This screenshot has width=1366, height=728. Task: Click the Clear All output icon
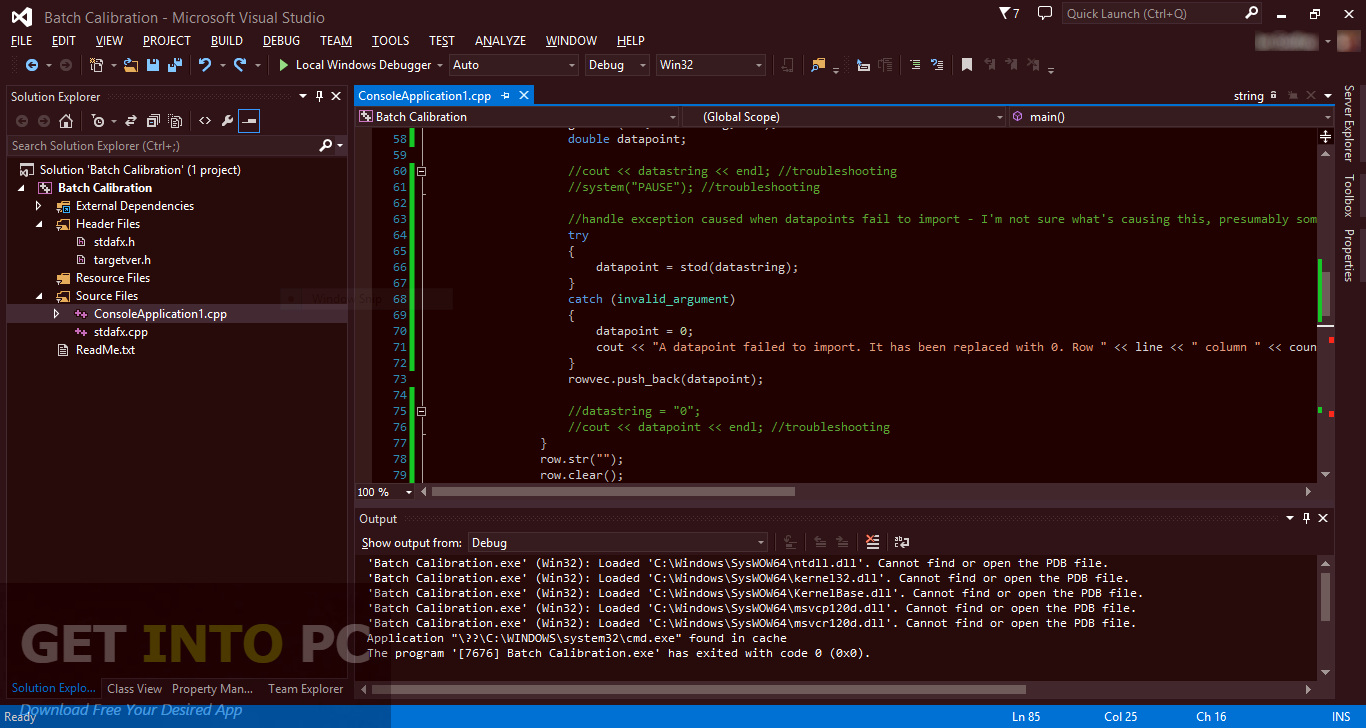(x=872, y=542)
